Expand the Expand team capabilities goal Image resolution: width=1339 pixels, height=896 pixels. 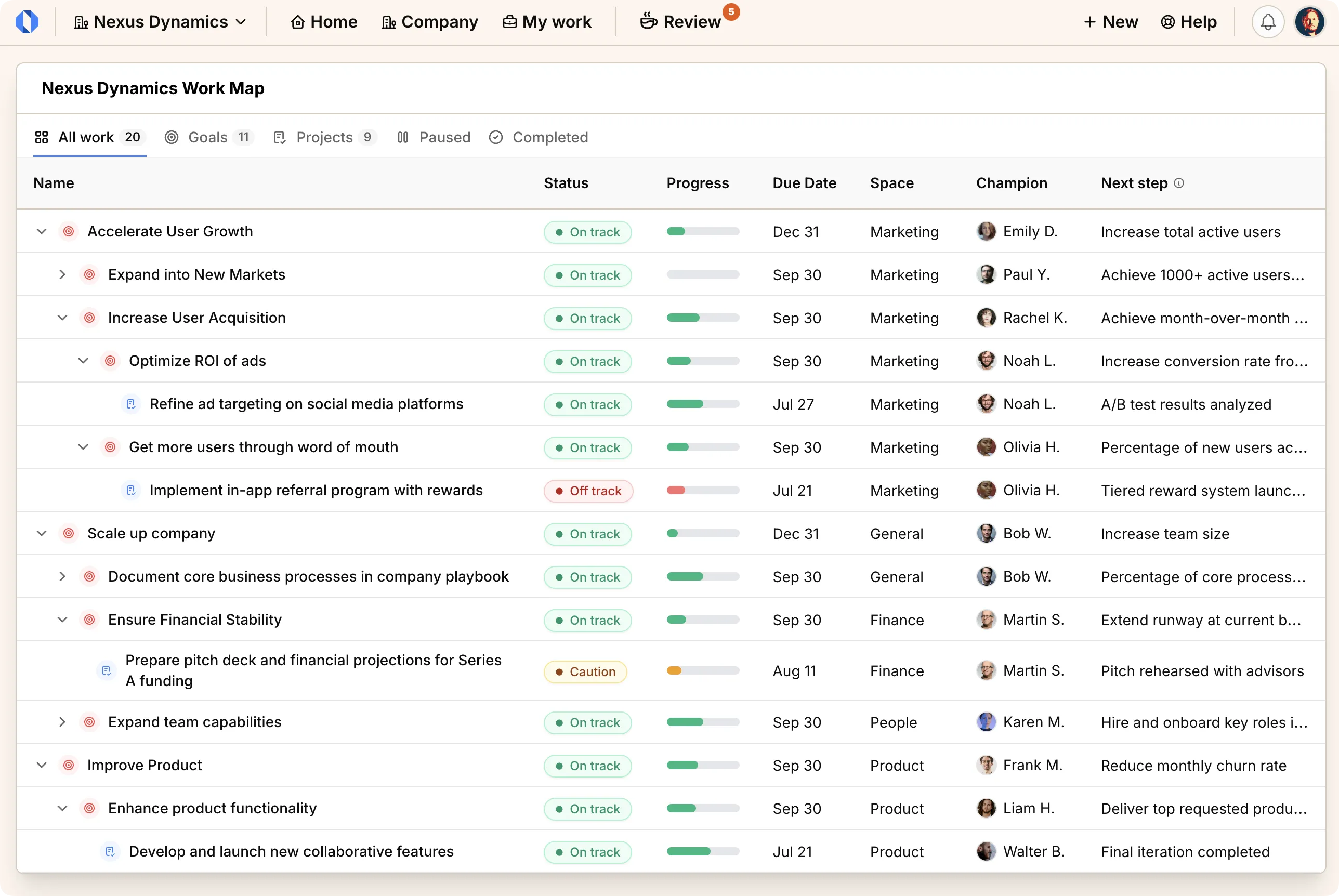tap(62, 722)
